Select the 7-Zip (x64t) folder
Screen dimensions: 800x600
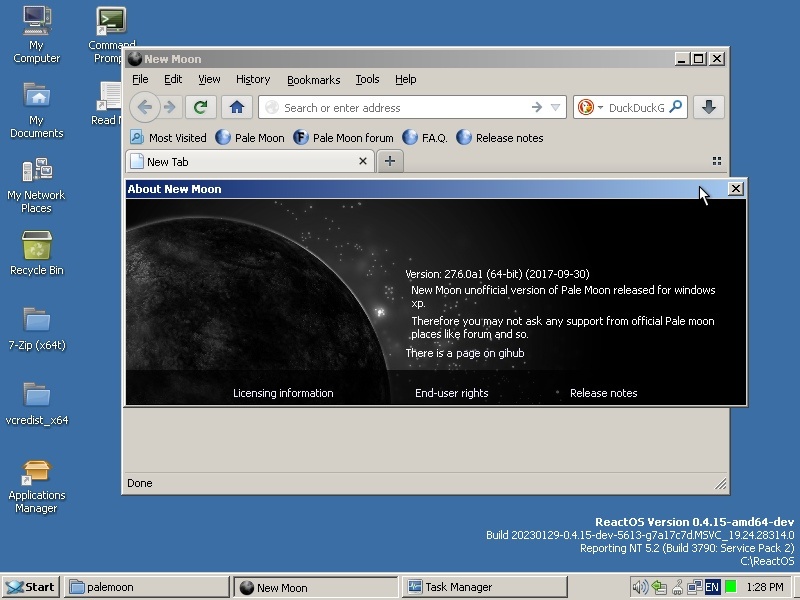click(x=37, y=329)
